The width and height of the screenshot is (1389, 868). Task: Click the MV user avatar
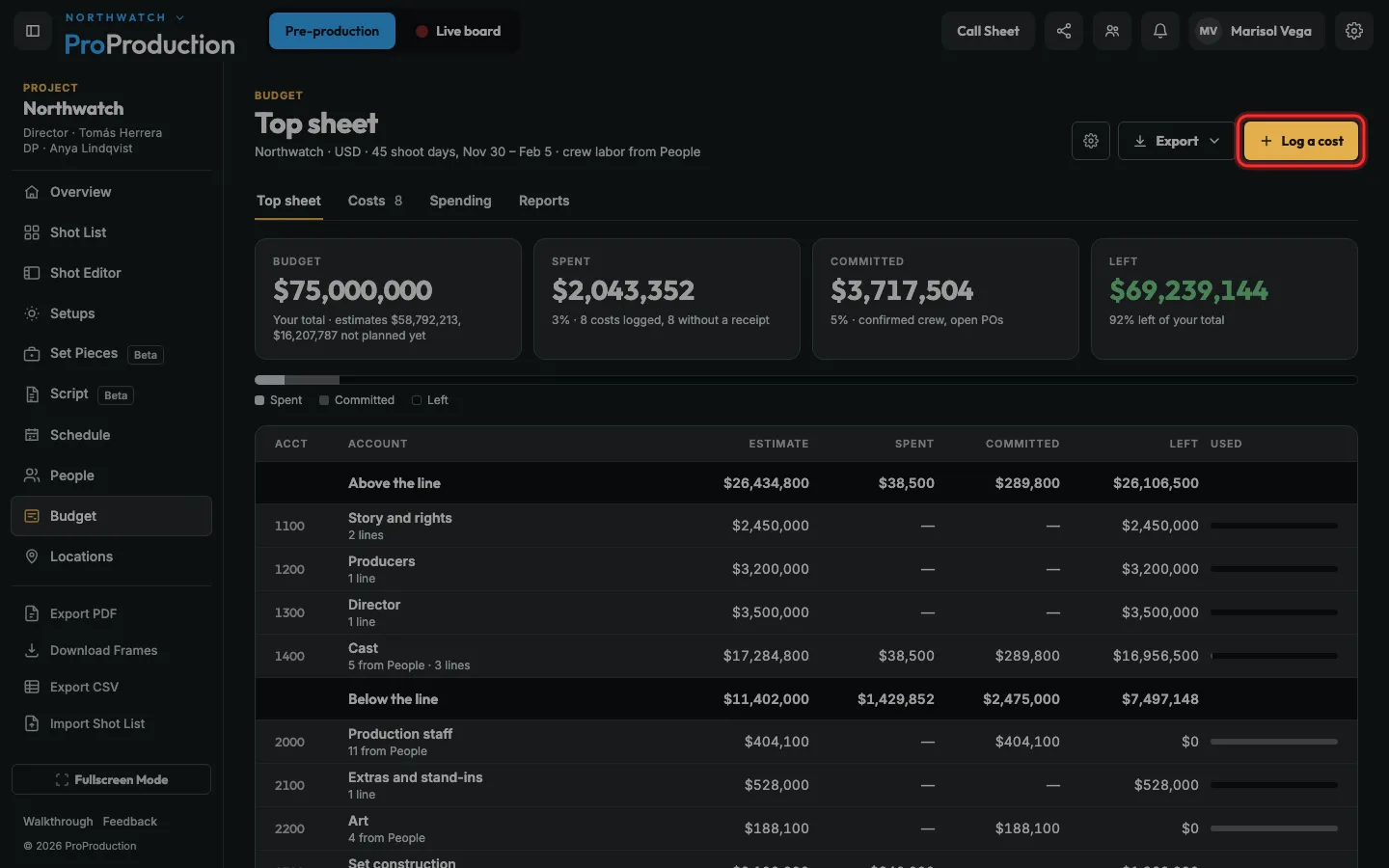click(1208, 31)
